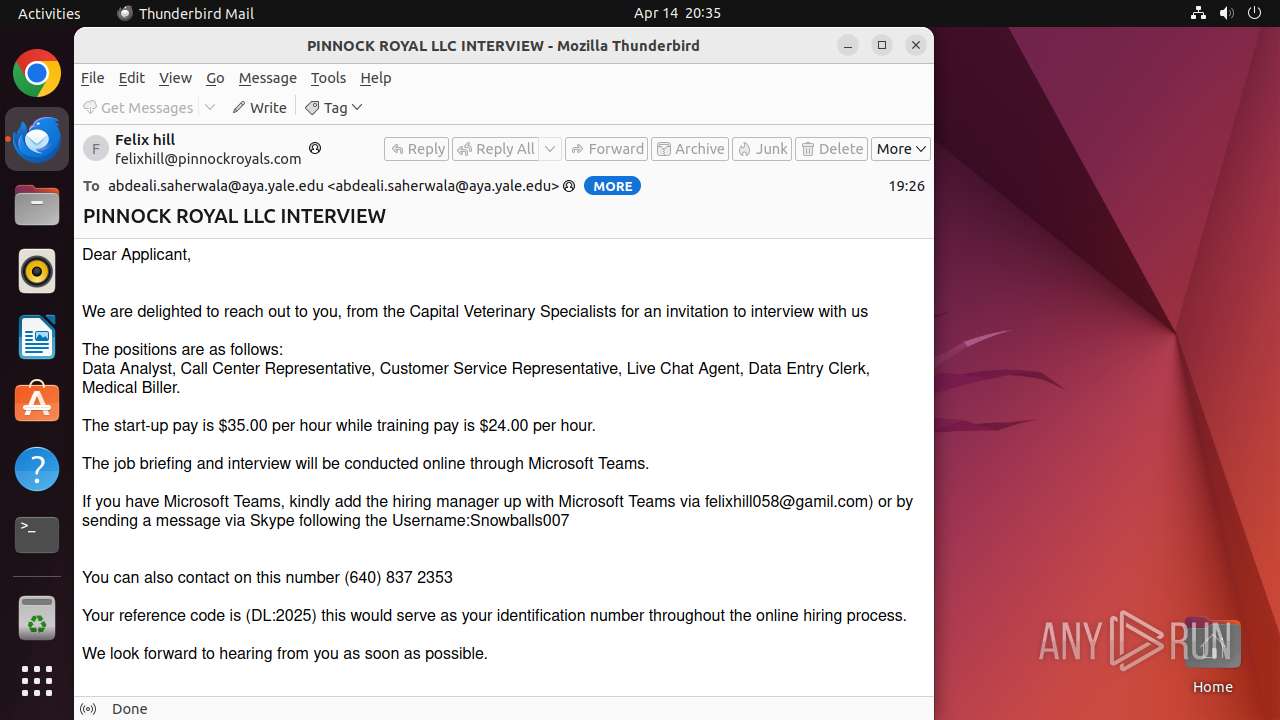Image resolution: width=1280 pixels, height=720 pixels.
Task: Expand the Reply All dropdown arrow
Action: tap(550, 149)
